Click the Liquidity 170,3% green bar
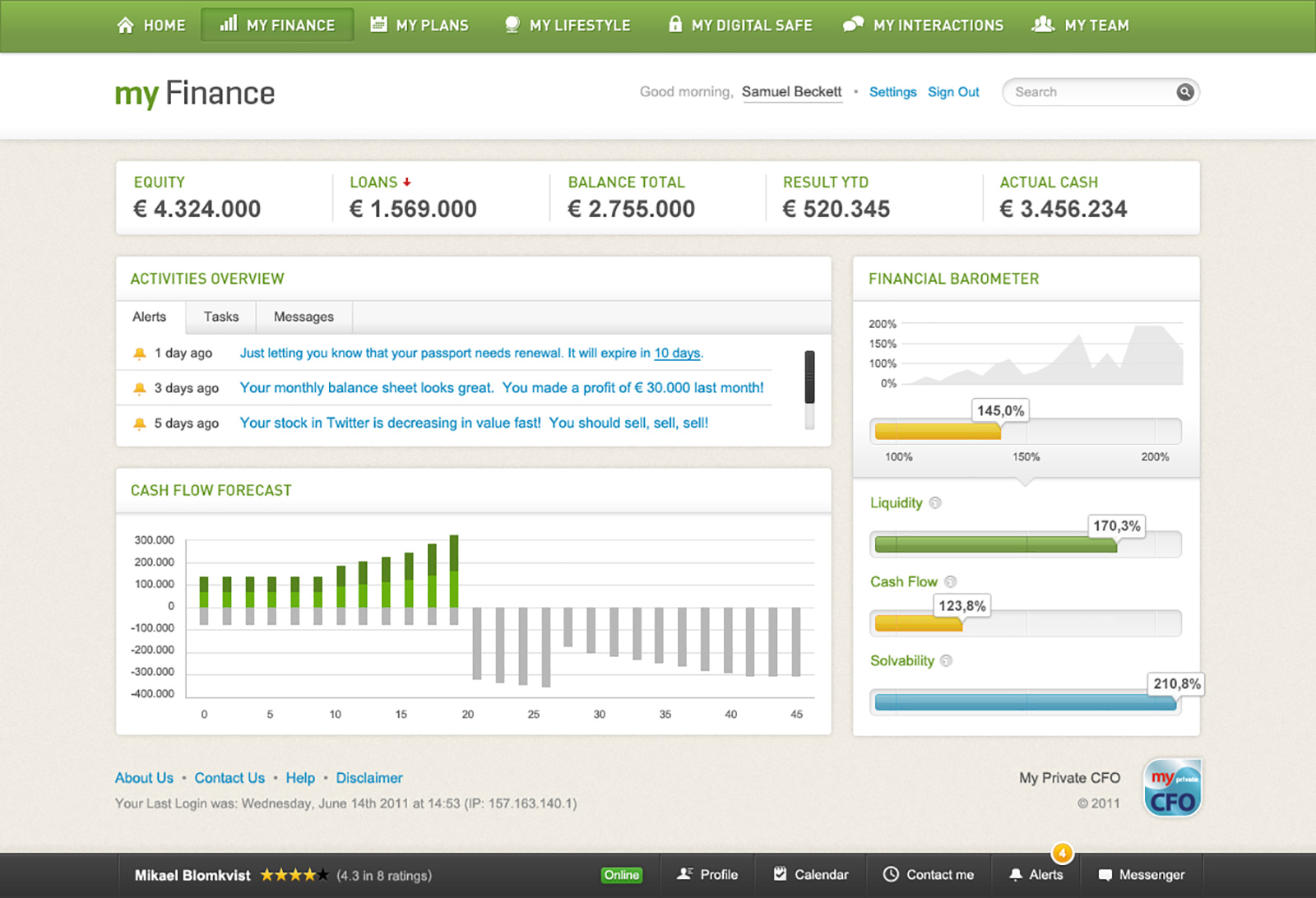1316x898 pixels. (x=996, y=544)
